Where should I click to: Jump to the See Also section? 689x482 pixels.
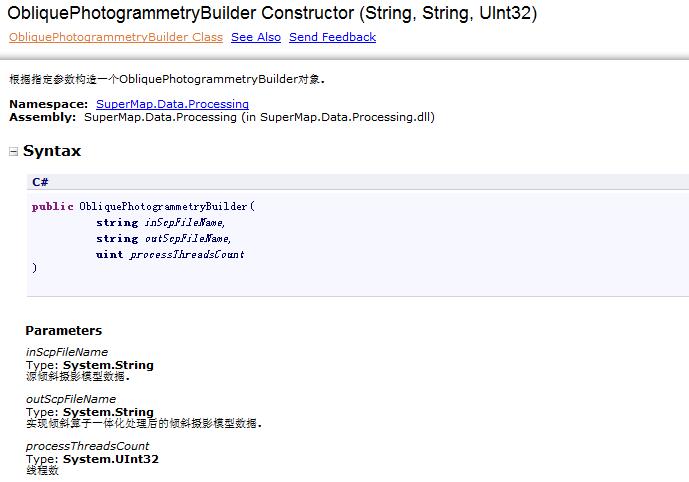tap(256, 37)
